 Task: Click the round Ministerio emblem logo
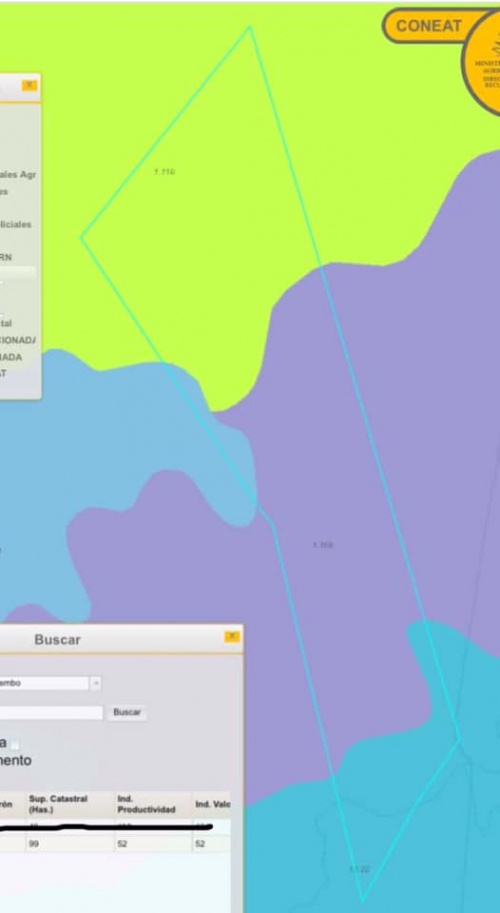point(483,62)
